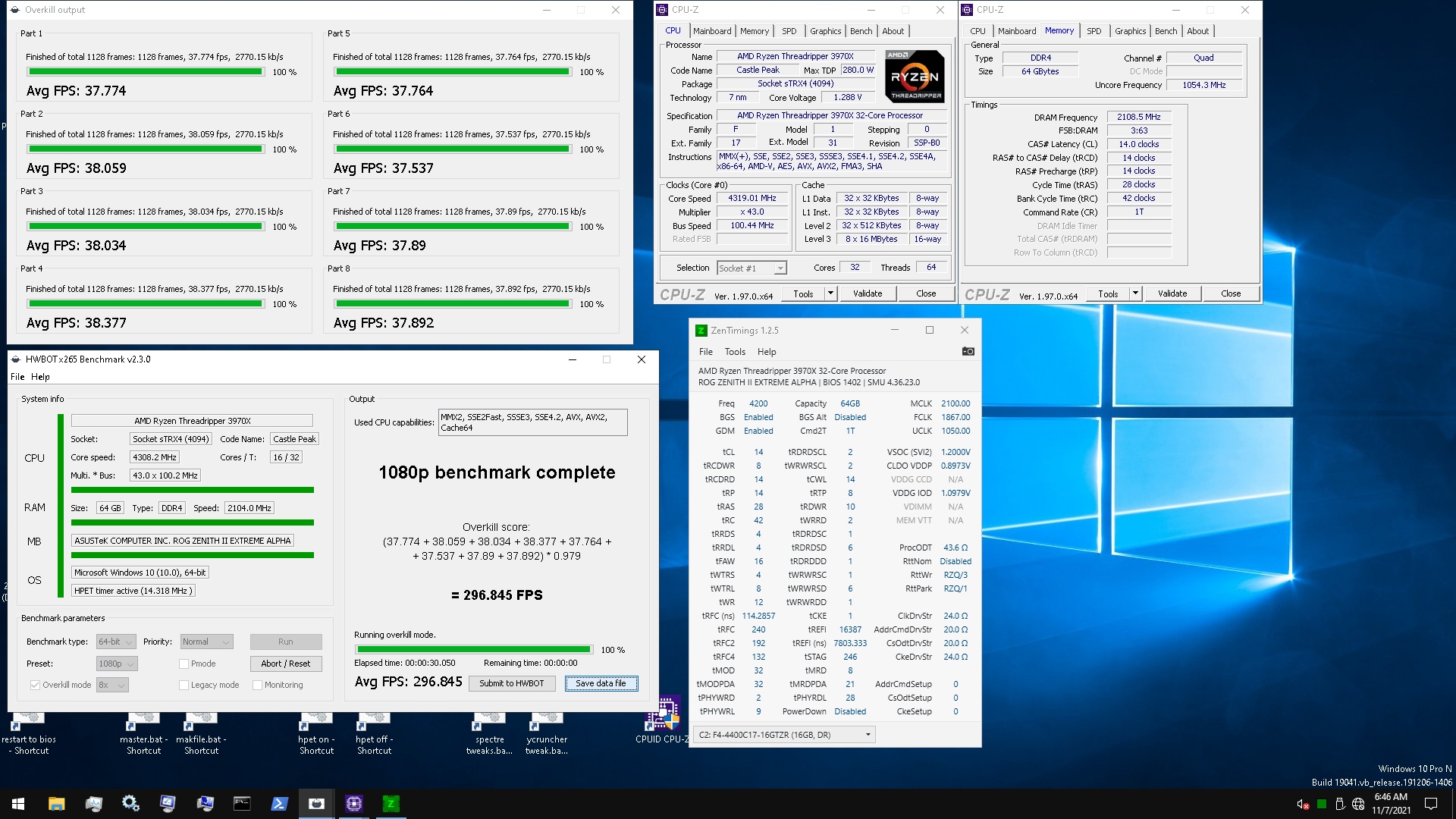Switch to Mainboard tab in left CPU-Z window

point(712,31)
